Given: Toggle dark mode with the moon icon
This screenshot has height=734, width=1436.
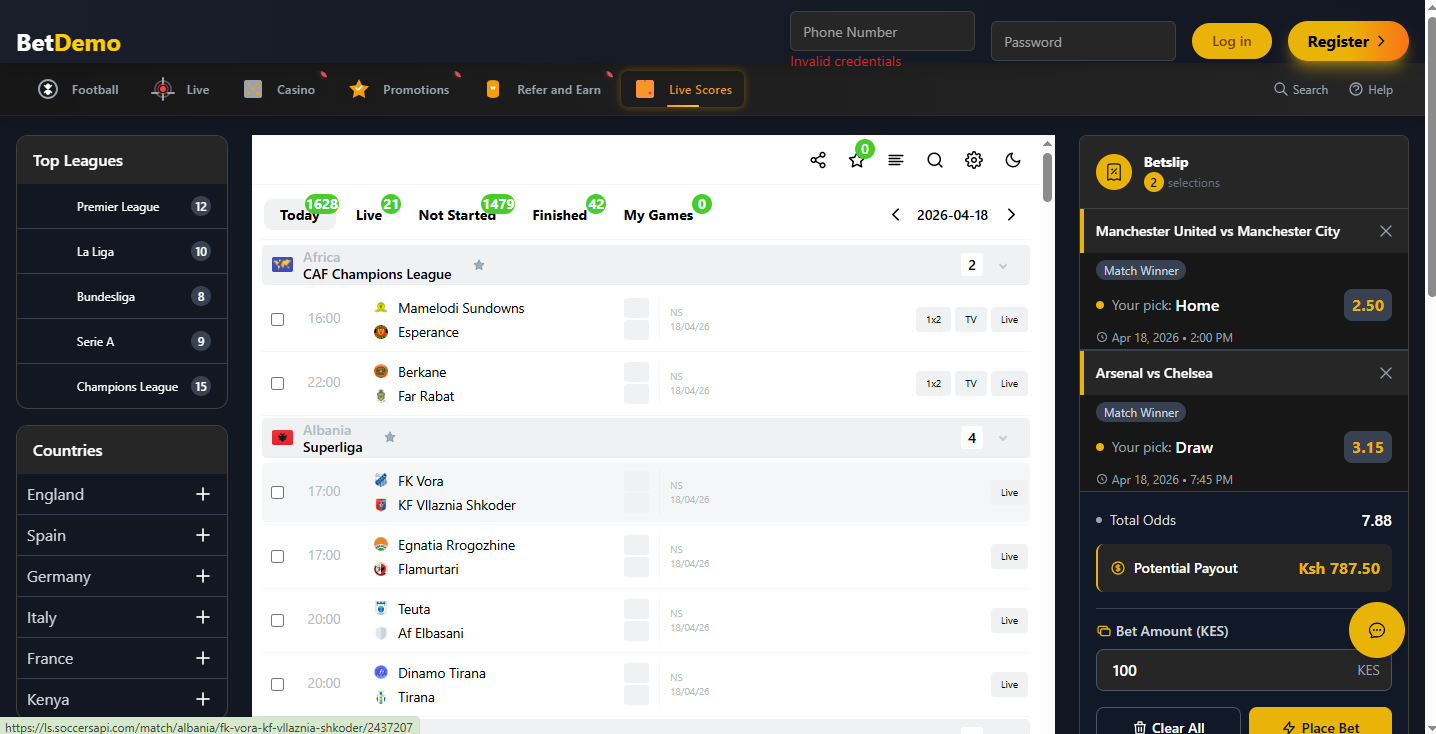Looking at the screenshot, I should 1013,159.
